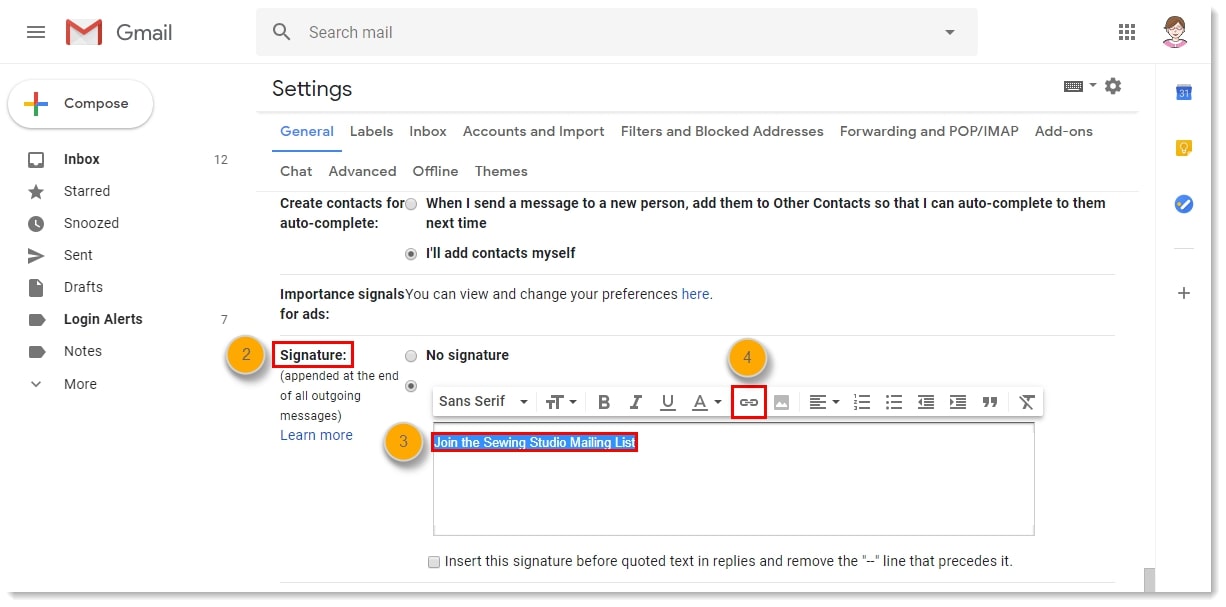Click the quote formatting icon
The width and height of the screenshot is (1226, 607).
[990, 402]
